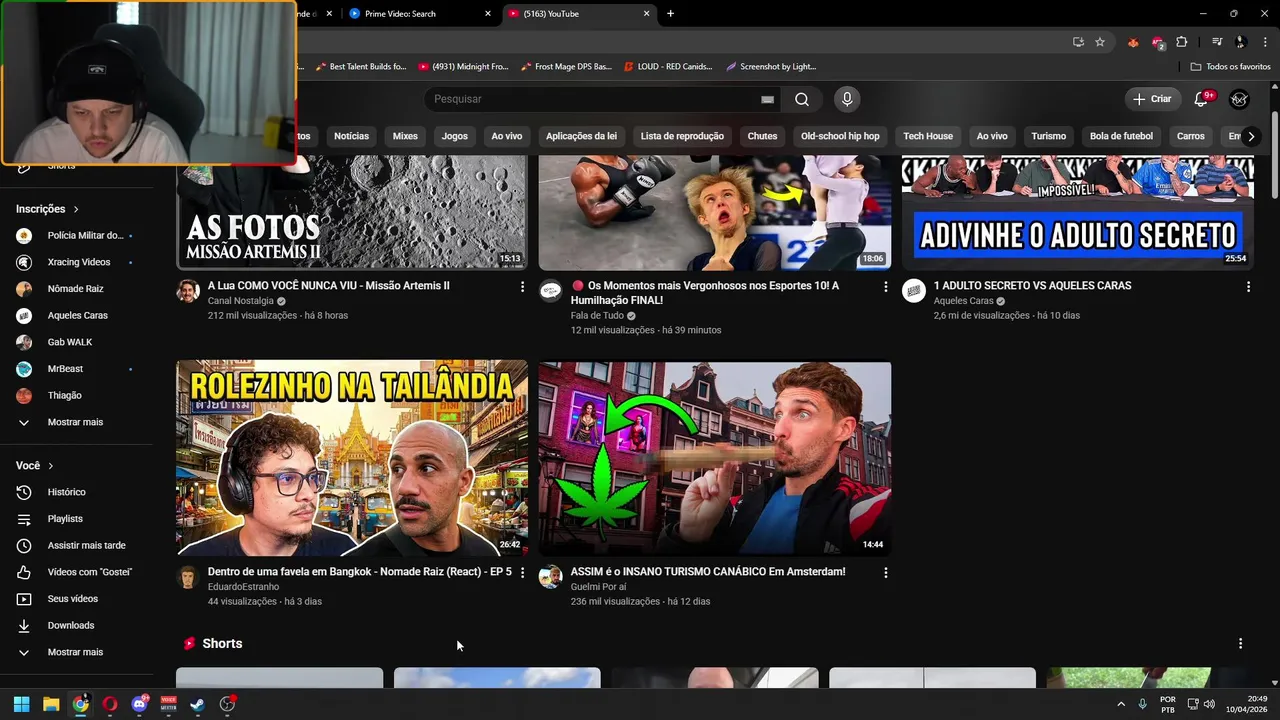The width and height of the screenshot is (1280, 720).
Task: Open Frost Mage DPS bookmark
Action: pyautogui.click(x=565, y=67)
